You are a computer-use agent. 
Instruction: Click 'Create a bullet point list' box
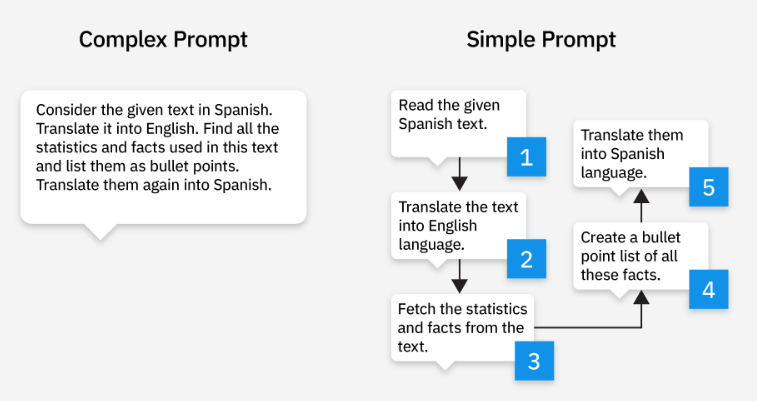tap(641, 256)
